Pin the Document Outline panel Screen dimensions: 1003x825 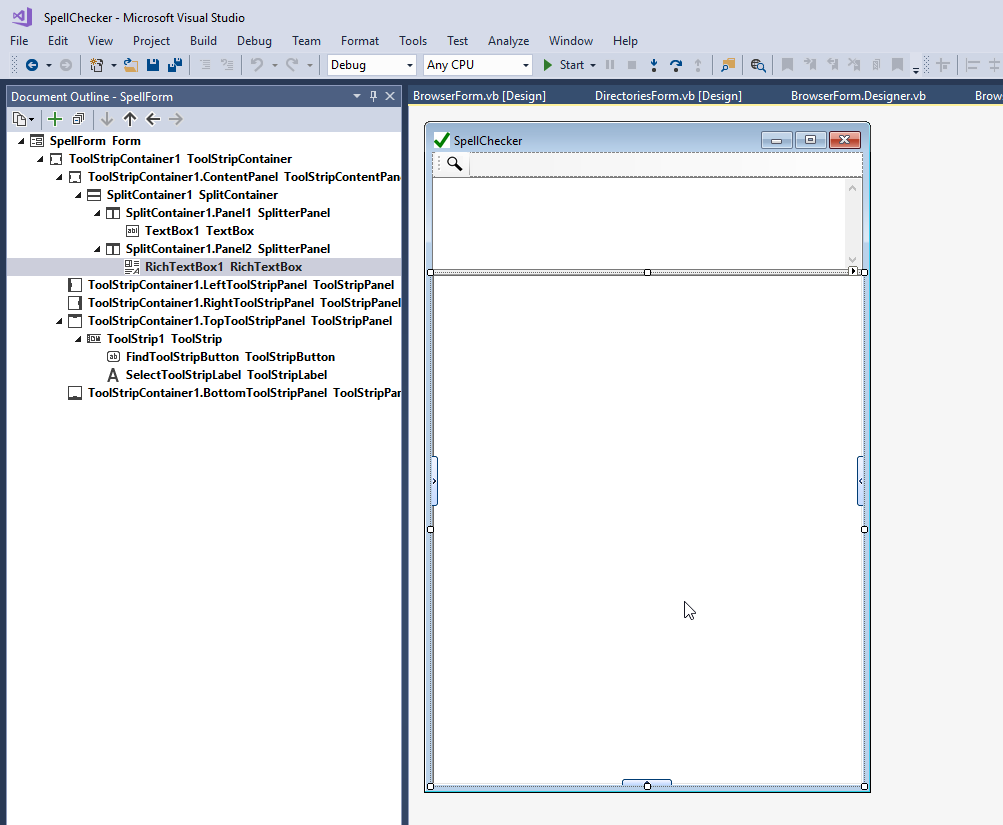pos(374,96)
